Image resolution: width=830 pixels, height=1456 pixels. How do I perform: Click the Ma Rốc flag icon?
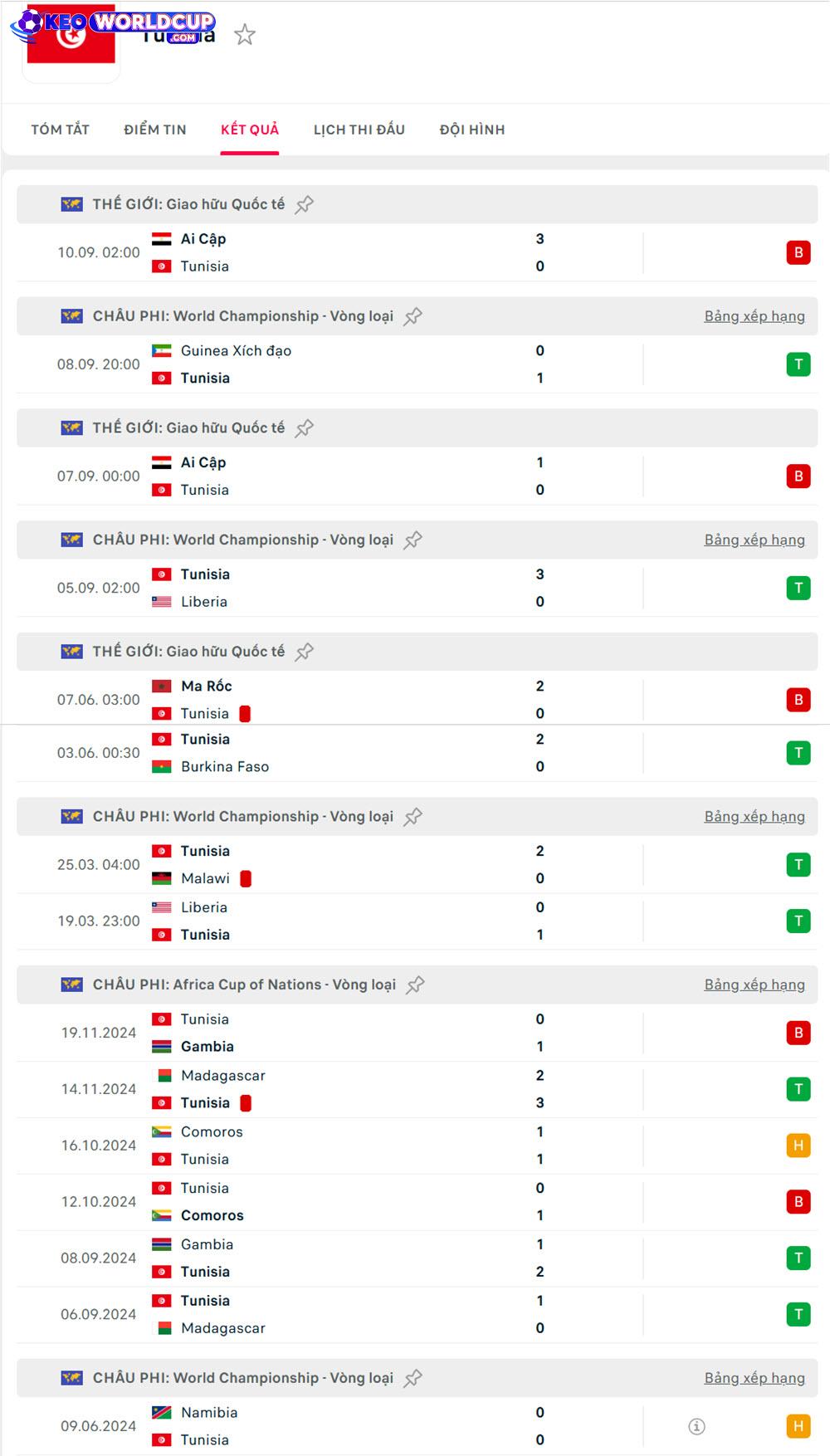click(162, 686)
